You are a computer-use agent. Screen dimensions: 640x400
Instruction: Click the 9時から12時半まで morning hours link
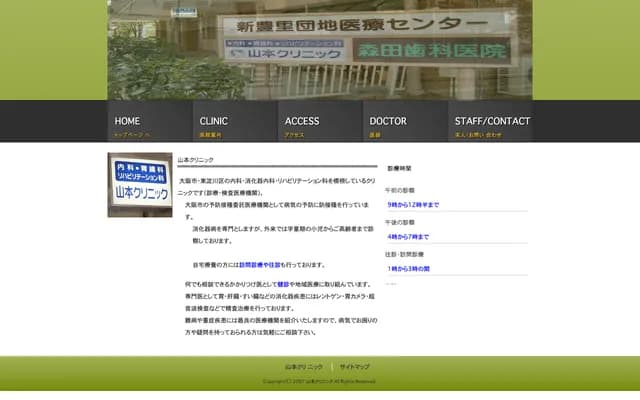(x=413, y=205)
